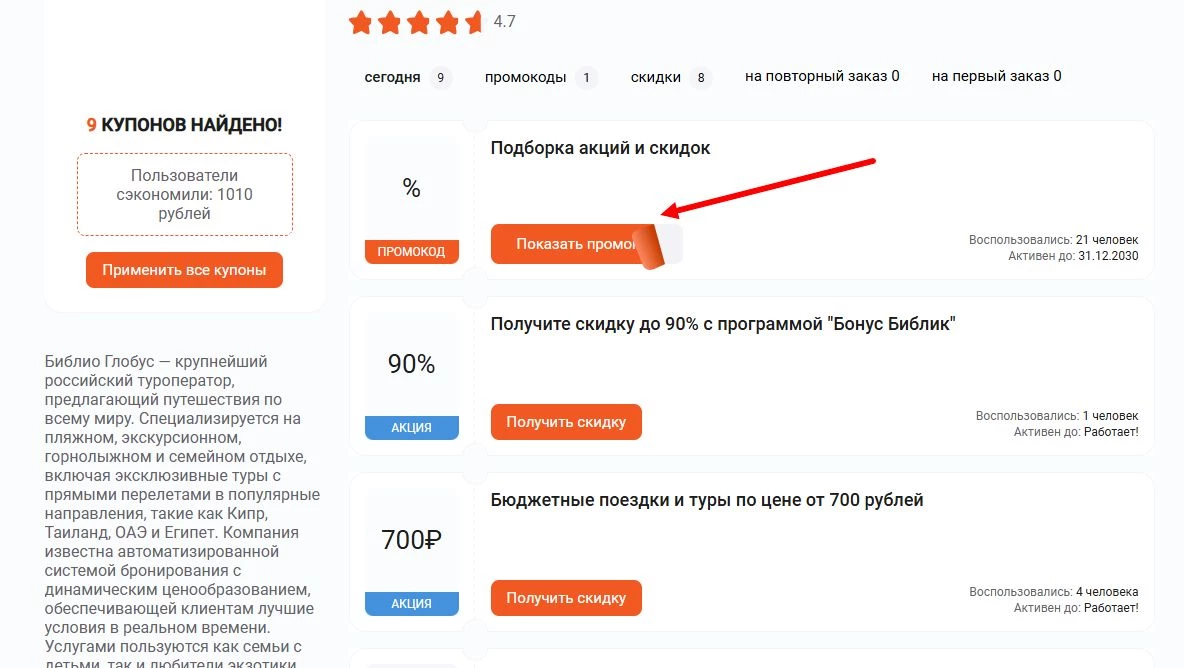Click the АКЦИЯ badge on the 700₽ coupon
The height and width of the screenshot is (668, 1184).
click(411, 603)
